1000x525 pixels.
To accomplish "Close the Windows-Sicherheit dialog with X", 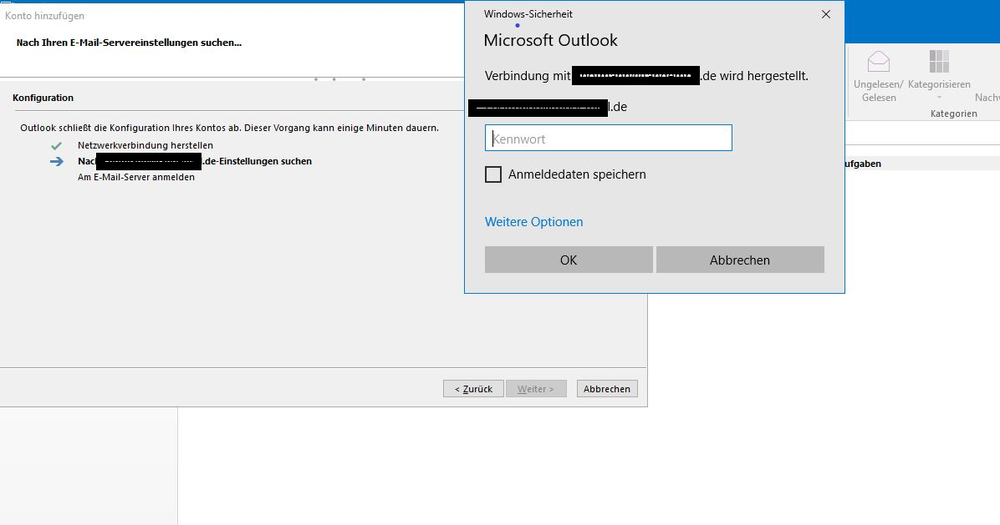I will click(825, 15).
